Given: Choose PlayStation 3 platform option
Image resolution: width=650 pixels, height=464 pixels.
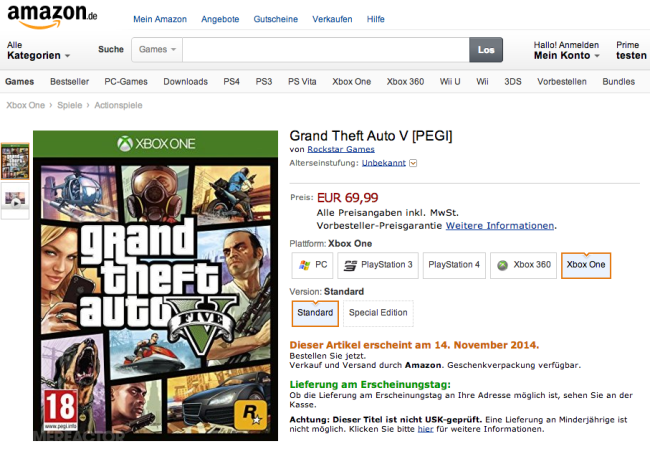Looking at the screenshot, I should click(378, 265).
